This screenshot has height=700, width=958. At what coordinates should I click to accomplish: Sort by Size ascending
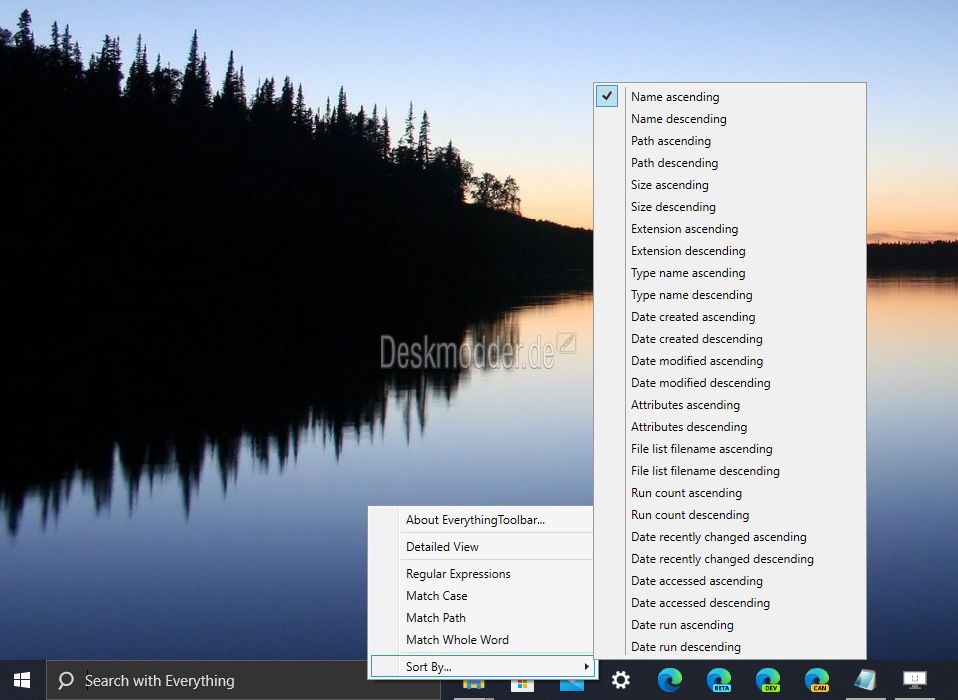point(730,184)
